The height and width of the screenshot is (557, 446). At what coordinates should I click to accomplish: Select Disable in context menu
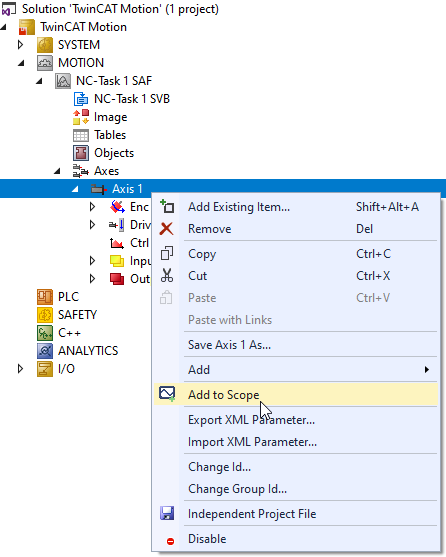[x=296, y=539]
